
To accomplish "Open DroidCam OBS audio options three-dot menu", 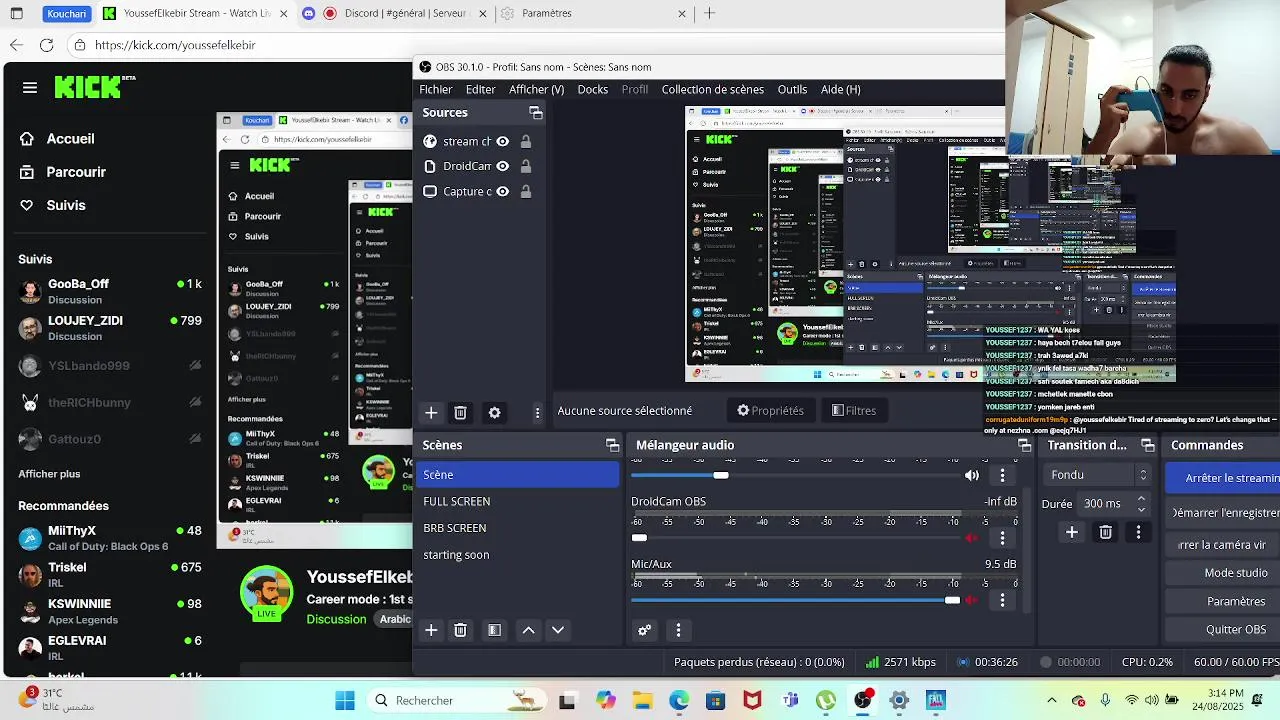I will click(x=1002, y=538).
